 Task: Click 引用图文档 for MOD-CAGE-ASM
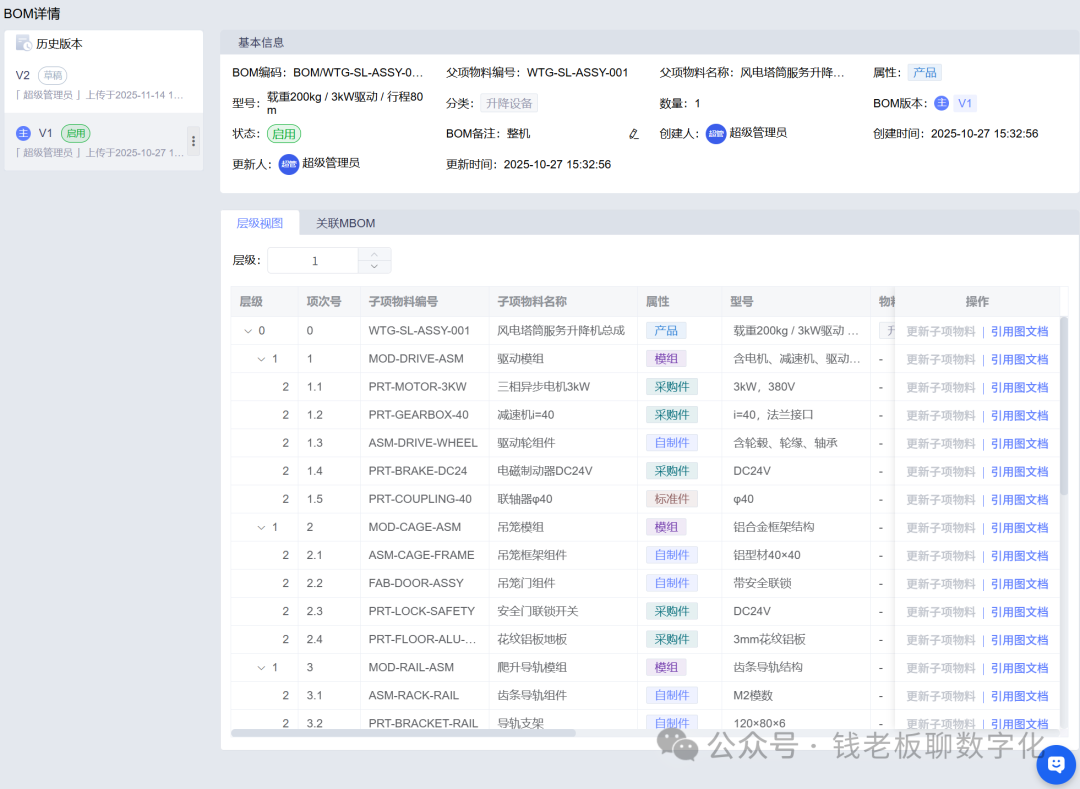1019,528
